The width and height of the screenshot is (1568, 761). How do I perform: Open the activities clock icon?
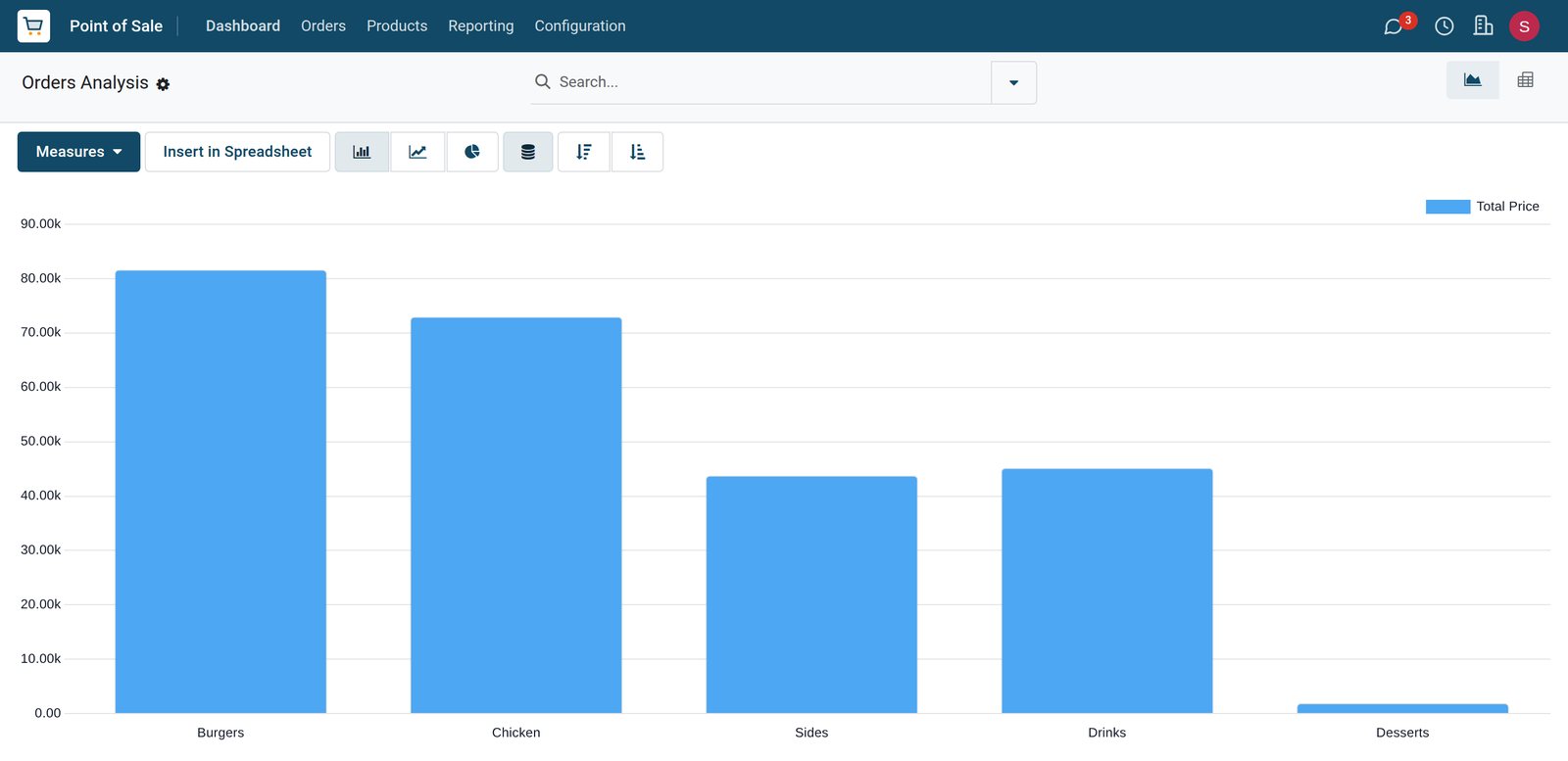point(1445,26)
